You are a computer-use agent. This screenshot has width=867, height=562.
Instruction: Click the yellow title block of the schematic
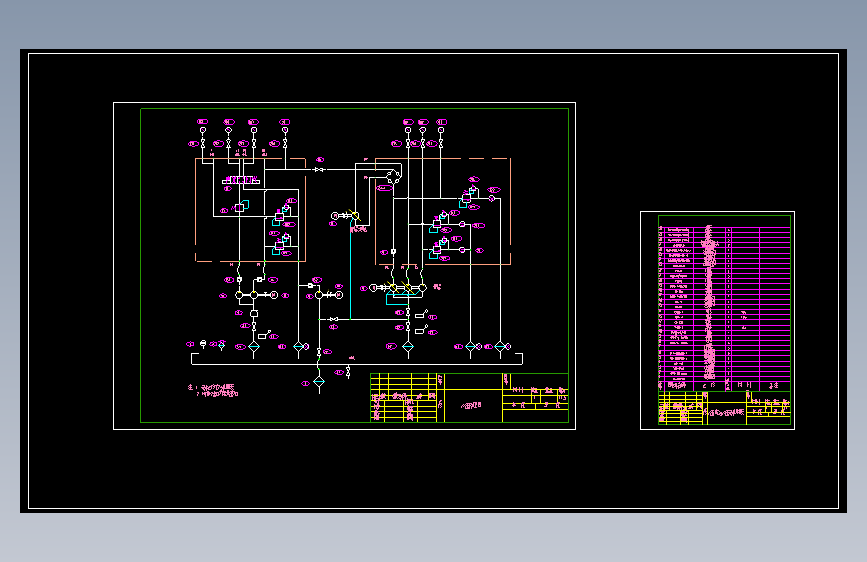[x=469, y=398]
